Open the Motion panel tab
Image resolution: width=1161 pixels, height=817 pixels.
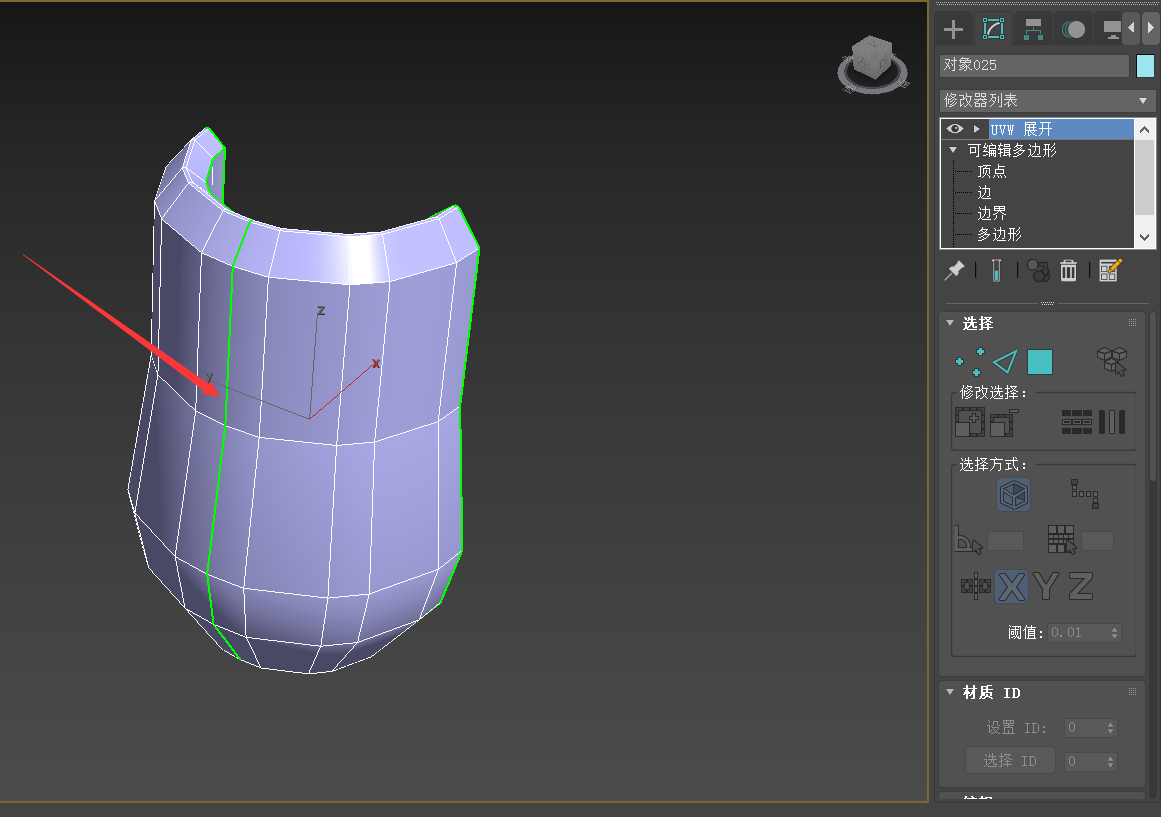click(x=1073, y=30)
